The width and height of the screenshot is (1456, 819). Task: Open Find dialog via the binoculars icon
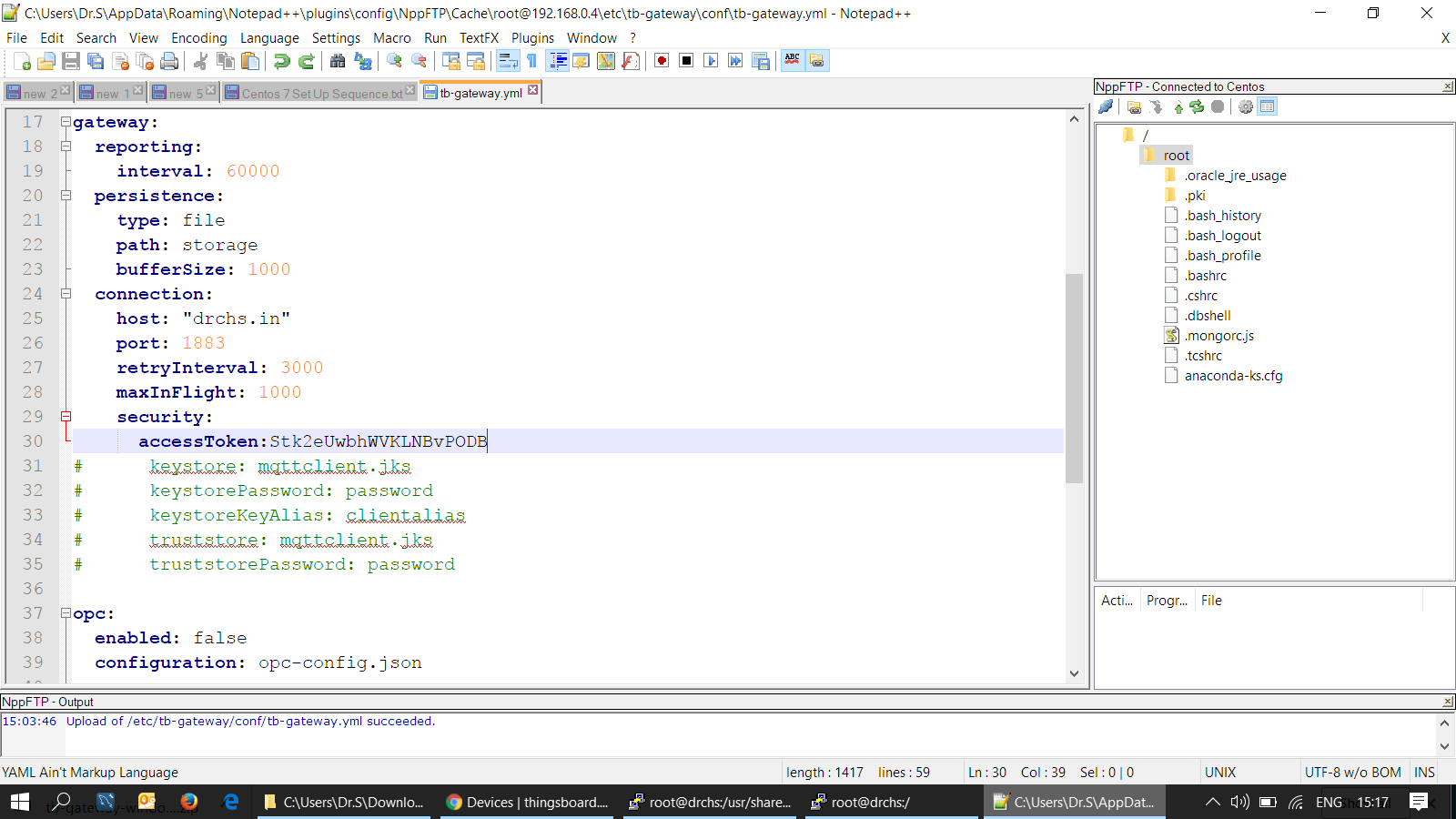(337, 61)
